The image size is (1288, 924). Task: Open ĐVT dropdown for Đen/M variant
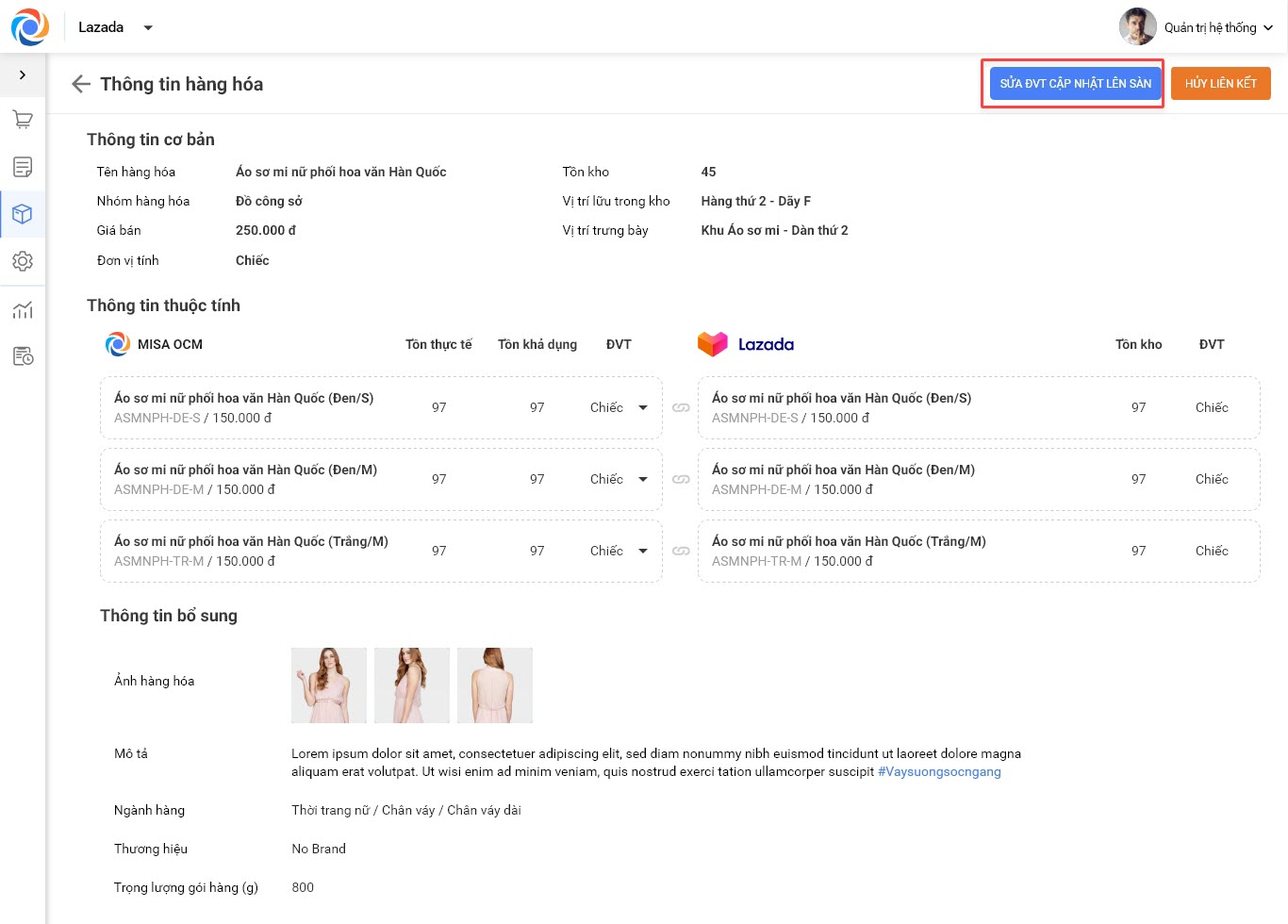click(642, 479)
